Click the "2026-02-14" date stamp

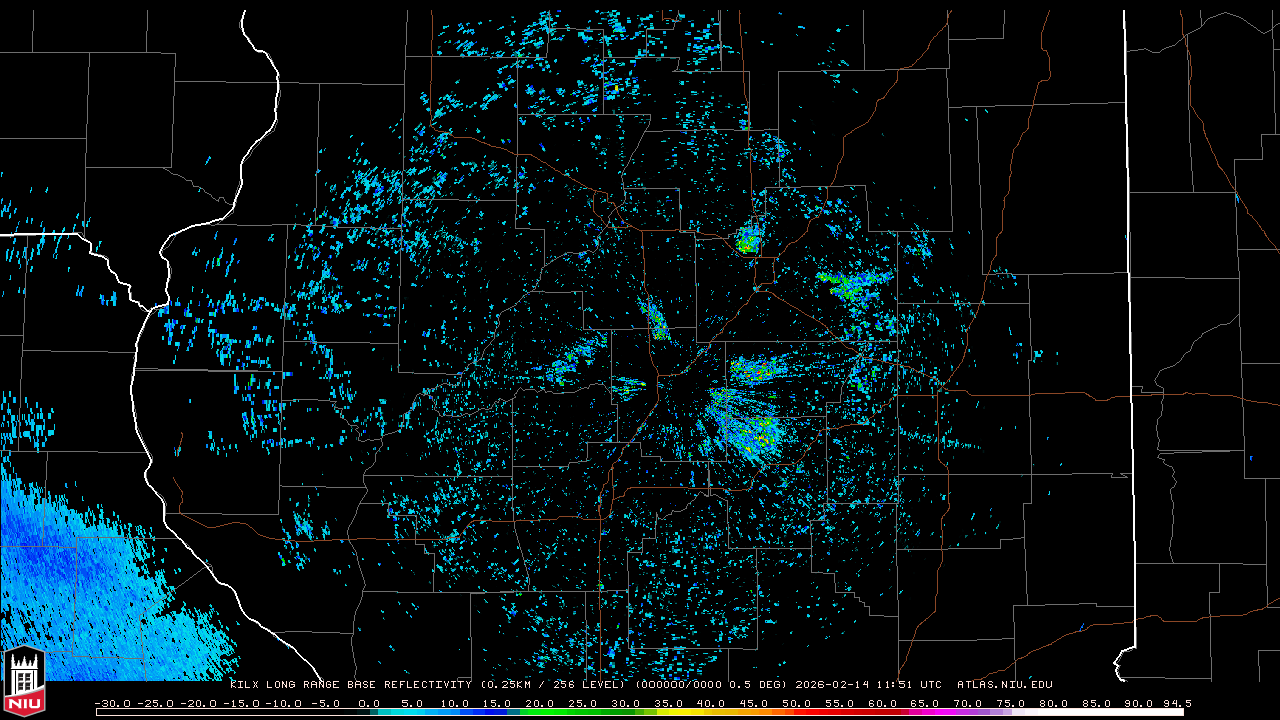coord(832,685)
